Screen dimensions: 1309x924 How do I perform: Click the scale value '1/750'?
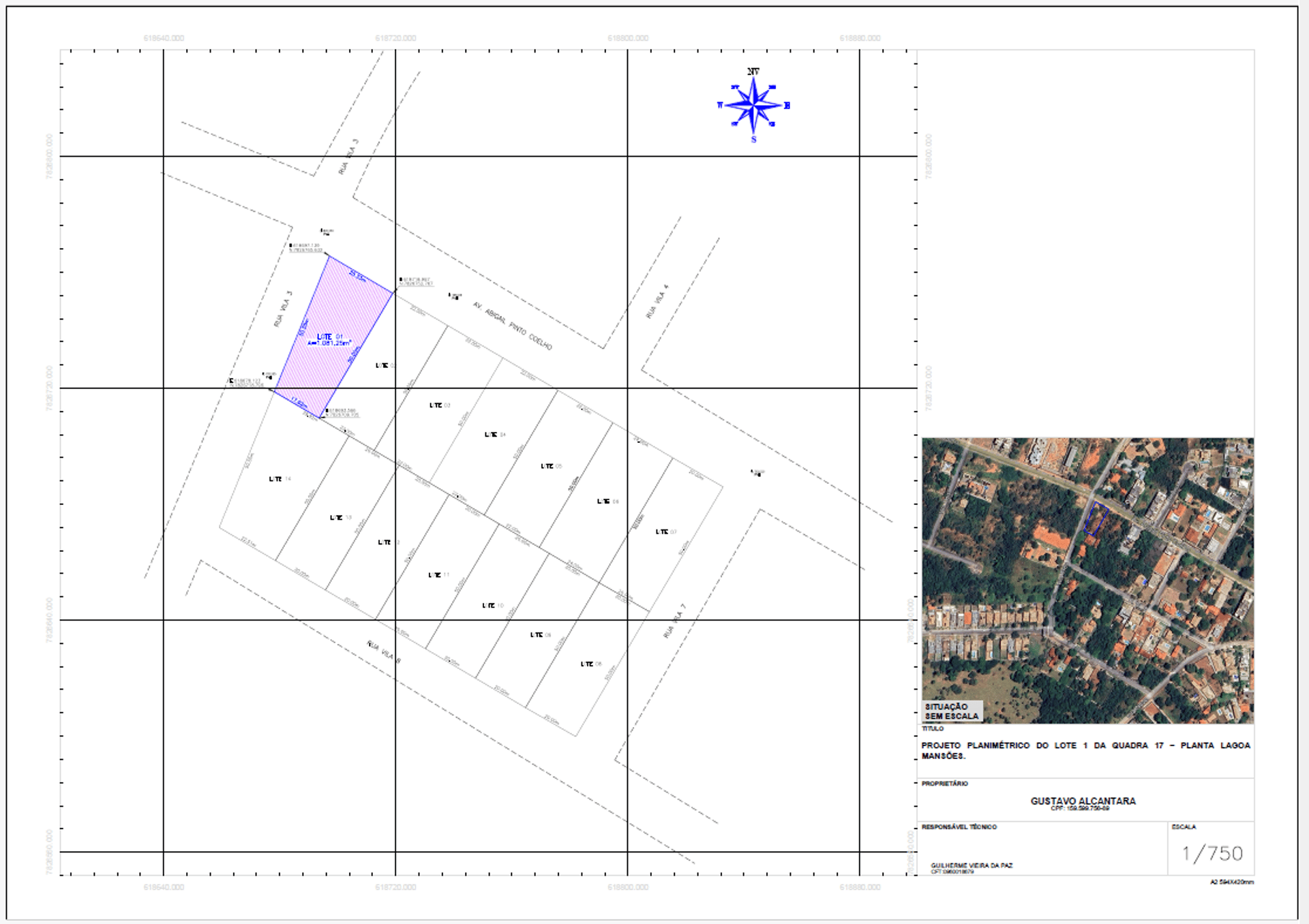pyautogui.click(x=1213, y=853)
